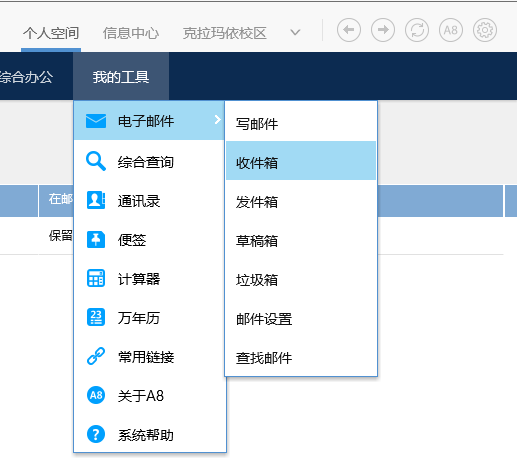The height and width of the screenshot is (469, 517).
Task: Click the back arrow navigation icon
Action: (349, 30)
